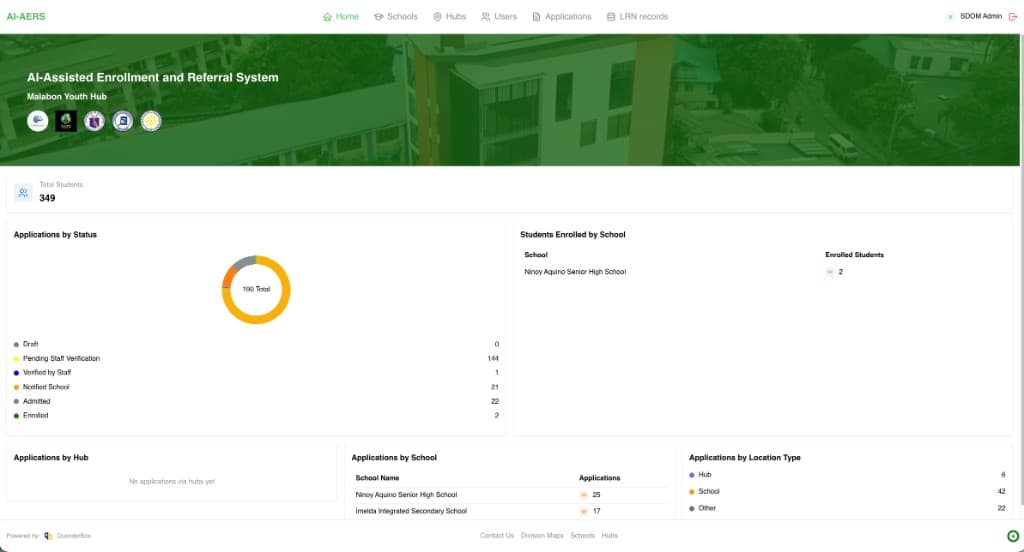
Task: Open the Hubs navigation tab
Action: (x=449, y=17)
